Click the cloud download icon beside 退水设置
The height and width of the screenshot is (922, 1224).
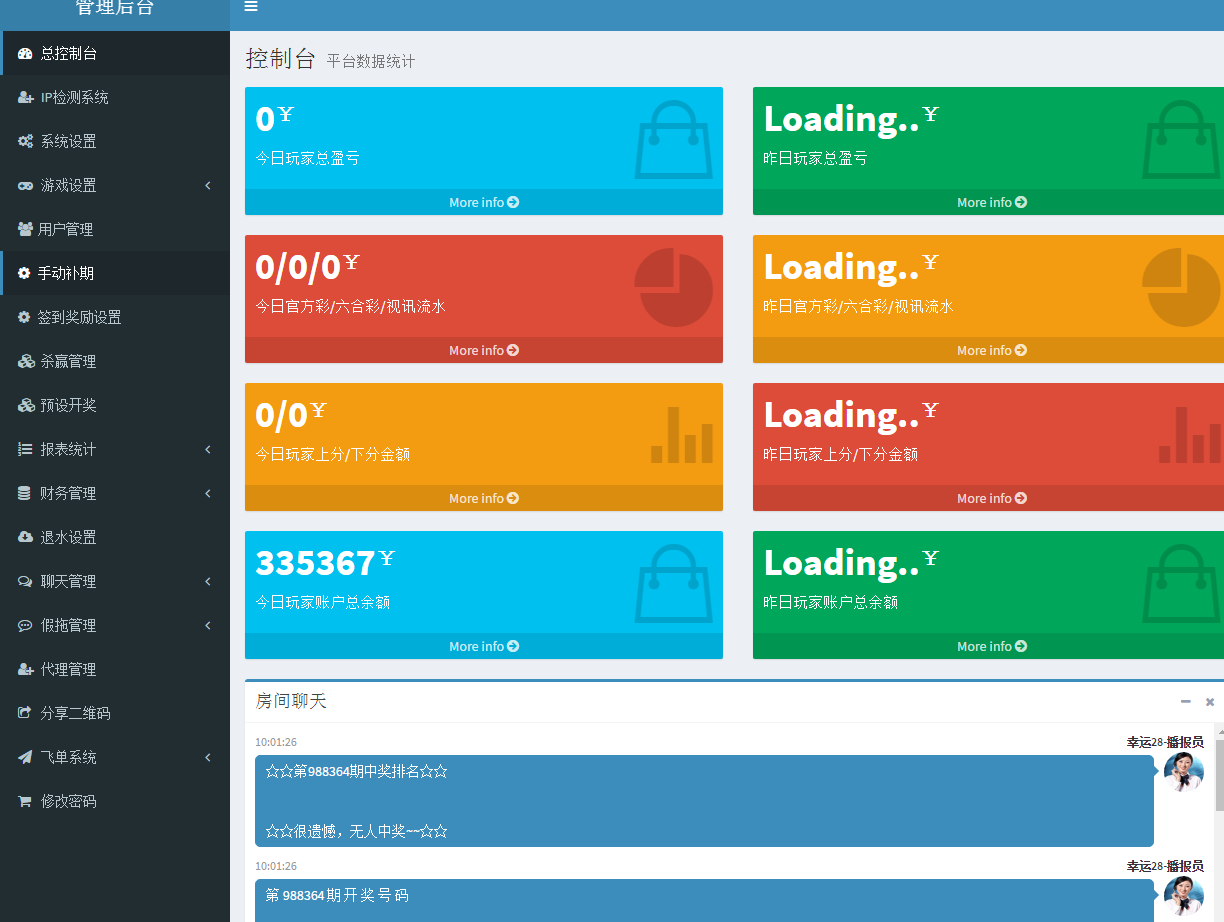click(x=25, y=538)
